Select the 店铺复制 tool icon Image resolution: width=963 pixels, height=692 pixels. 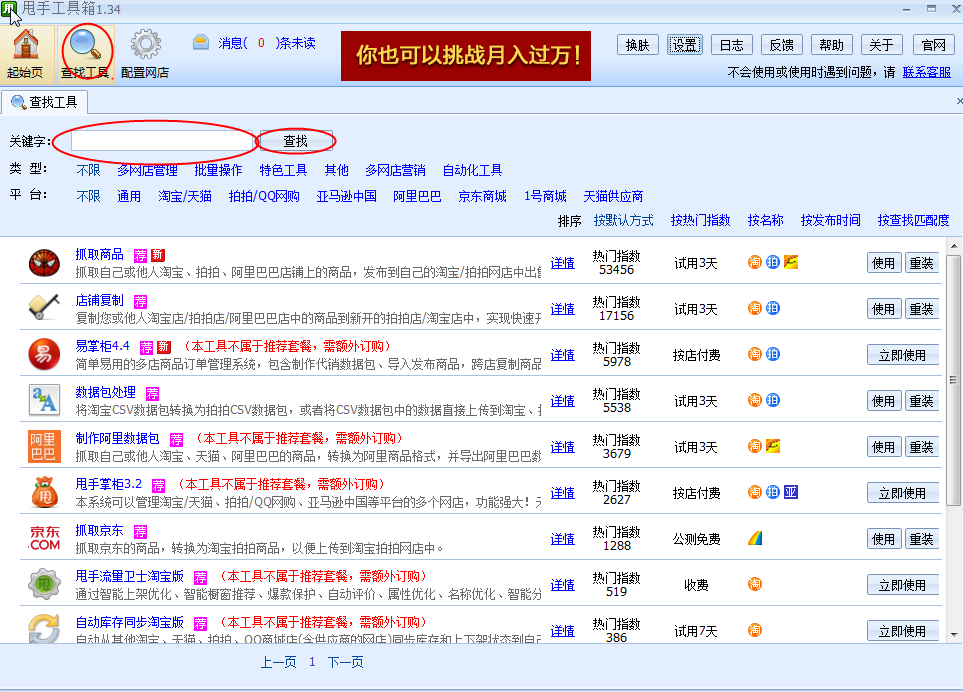(x=44, y=307)
